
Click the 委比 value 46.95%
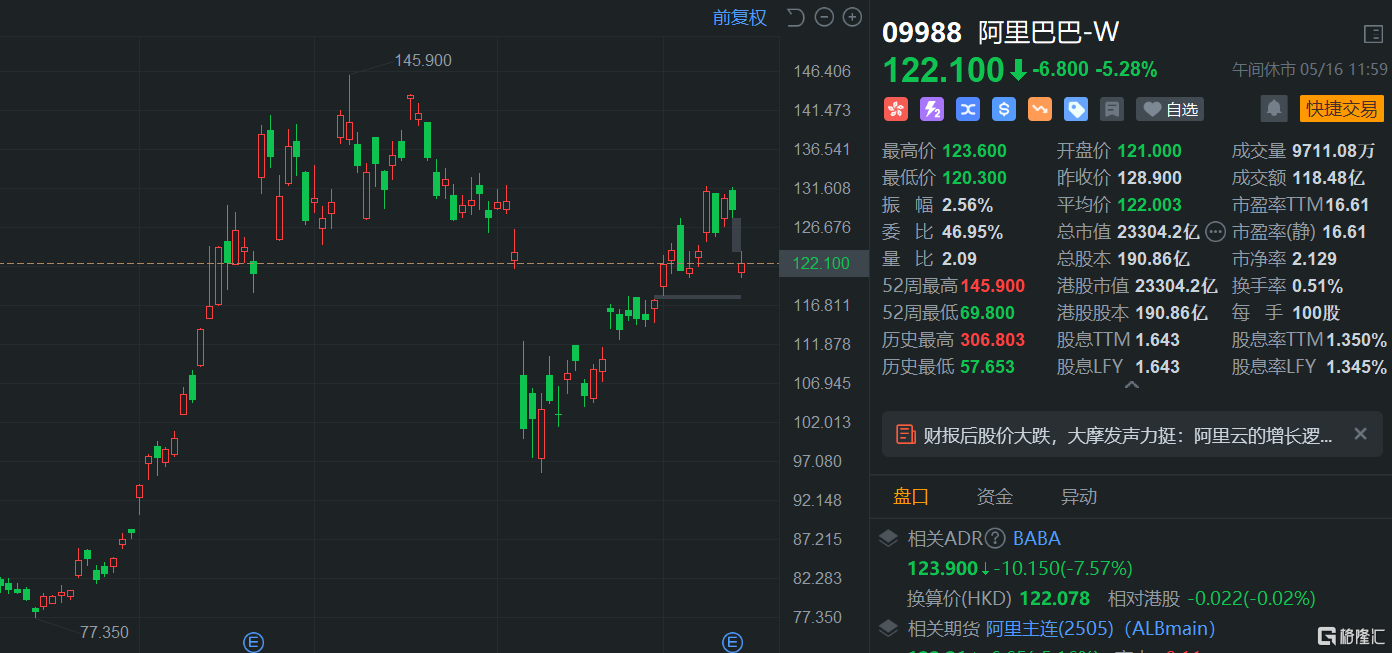(972, 232)
